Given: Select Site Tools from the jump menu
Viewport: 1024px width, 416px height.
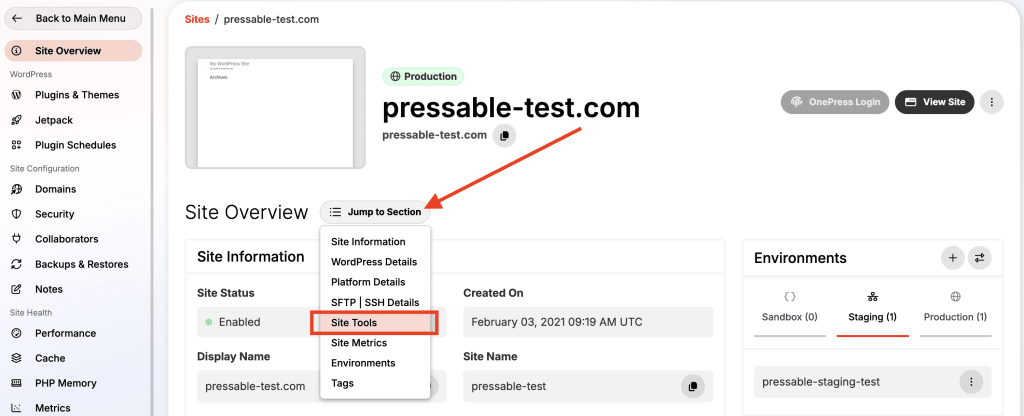Looking at the screenshot, I should 354,323.
